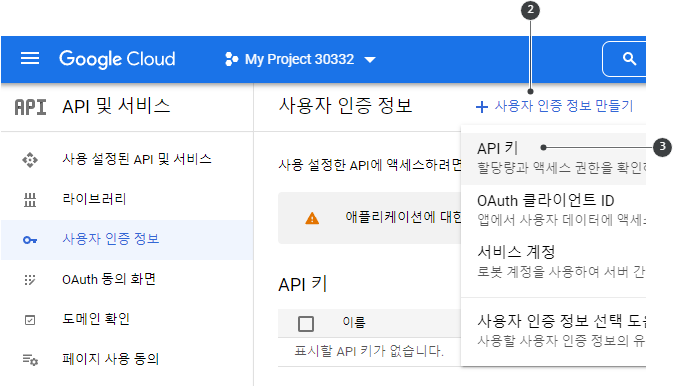Viewport: 673px width, 387px height.
Task: Select OAuth 클라이언트 ID menu item
Action: tap(553, 209)
